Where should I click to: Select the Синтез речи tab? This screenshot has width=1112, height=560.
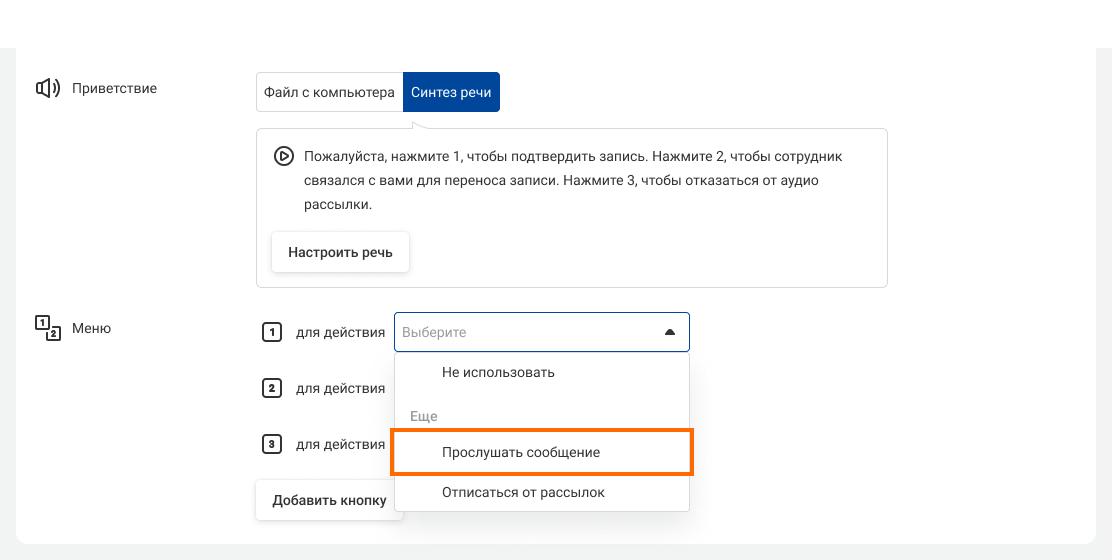click(451, 92)
